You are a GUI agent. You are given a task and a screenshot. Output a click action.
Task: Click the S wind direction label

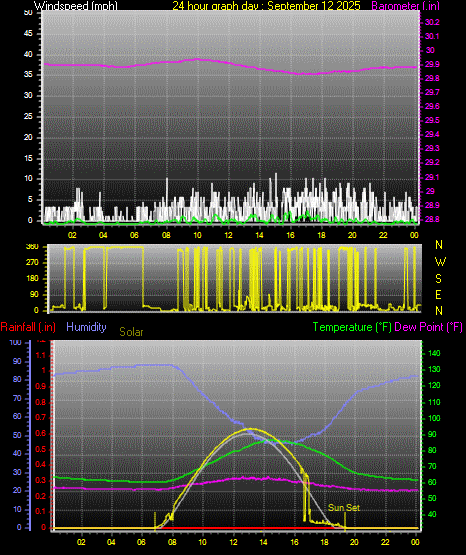(438, 279)
